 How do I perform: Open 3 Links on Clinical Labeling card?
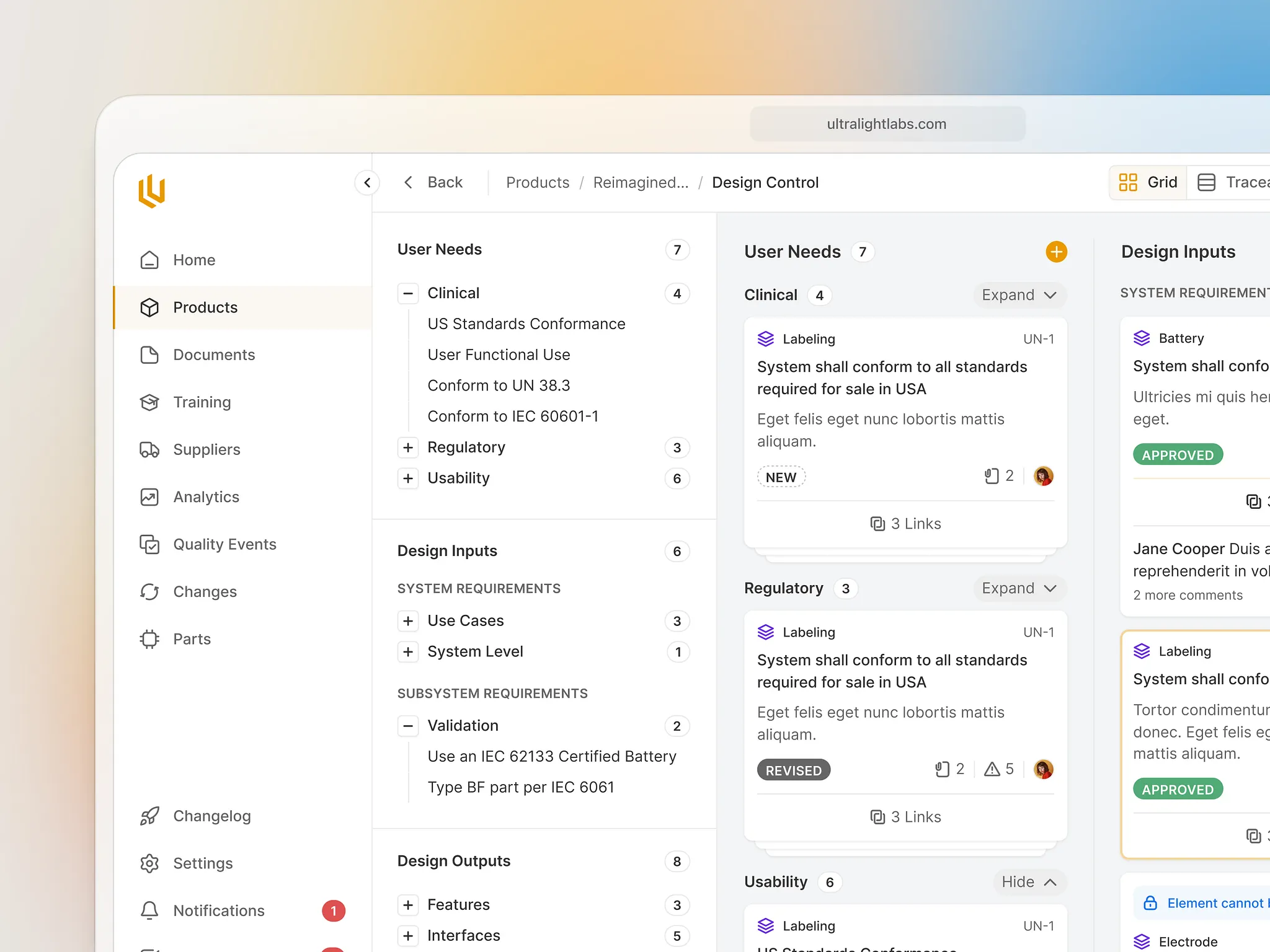pos(905,524)
